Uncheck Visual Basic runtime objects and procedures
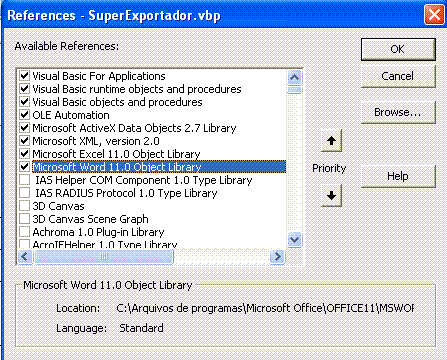 pos(24,89)
